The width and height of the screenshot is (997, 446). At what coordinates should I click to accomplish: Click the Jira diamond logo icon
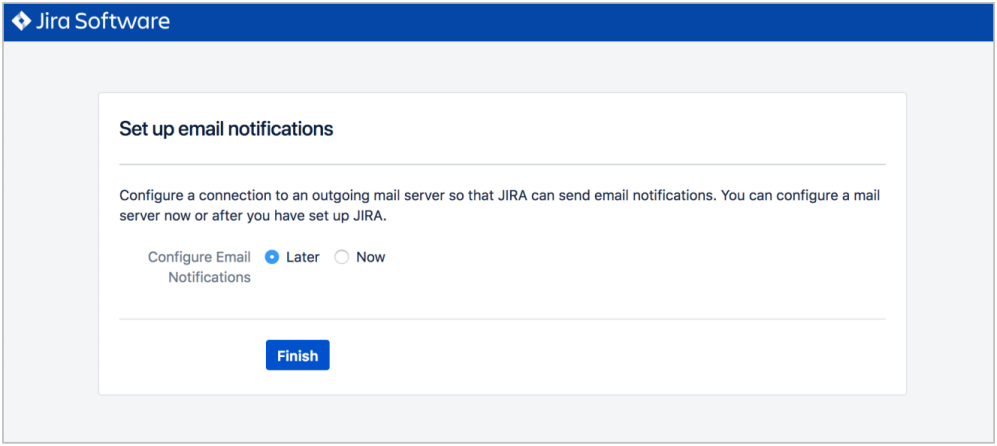pyautogui.click(x=22, y=22)
